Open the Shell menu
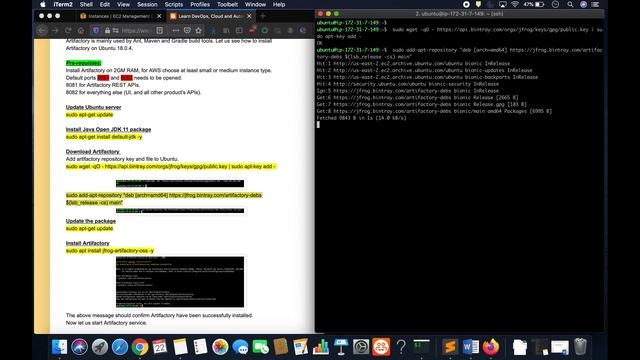640x360 pixels. click(x=86, y=4)
